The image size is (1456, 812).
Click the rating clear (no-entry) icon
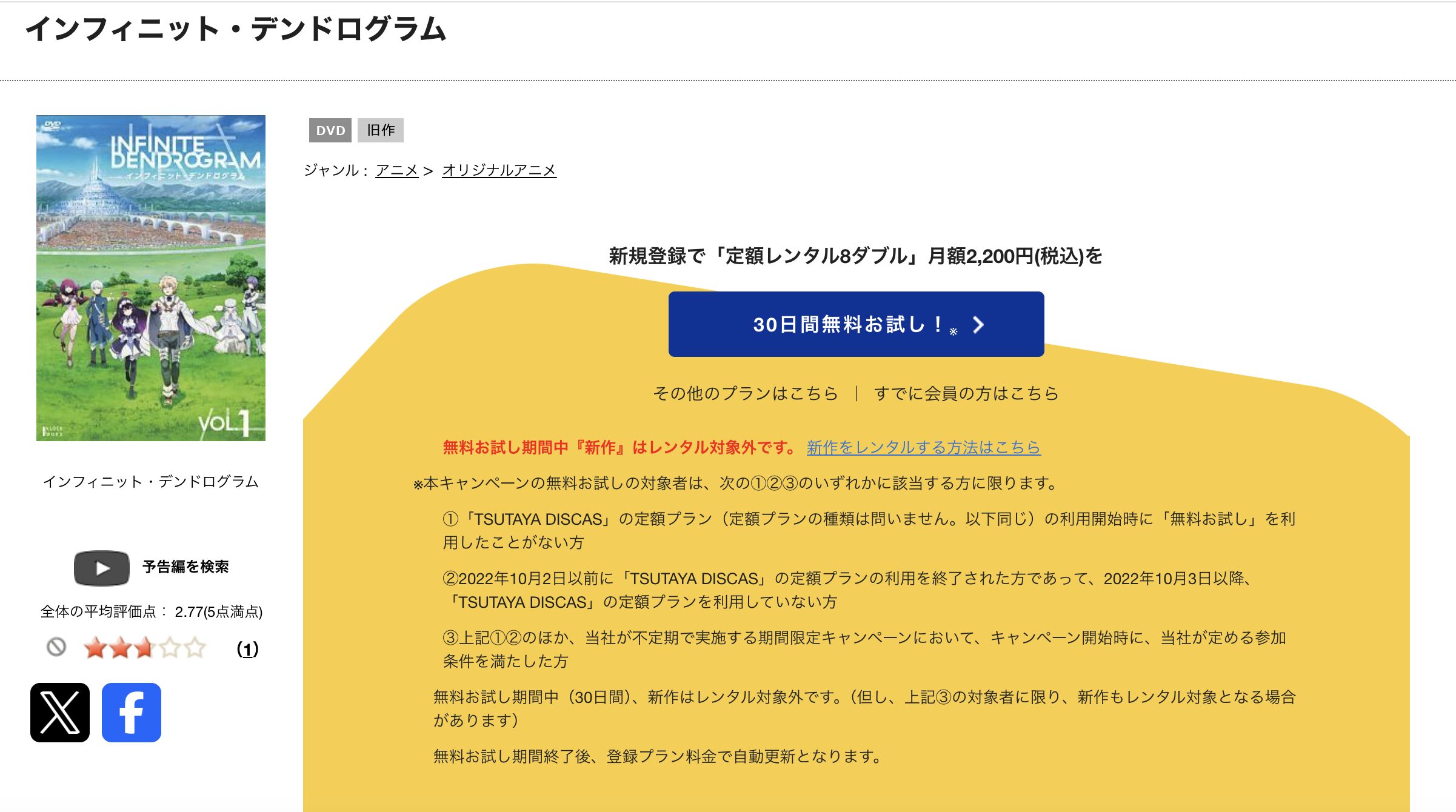point(56,647)
